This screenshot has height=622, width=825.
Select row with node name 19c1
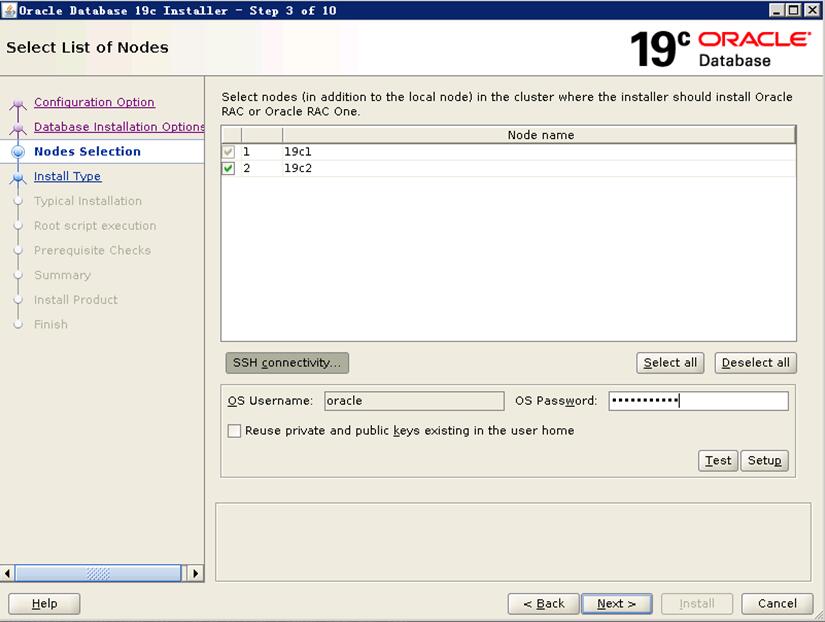[x=509, y=152]
